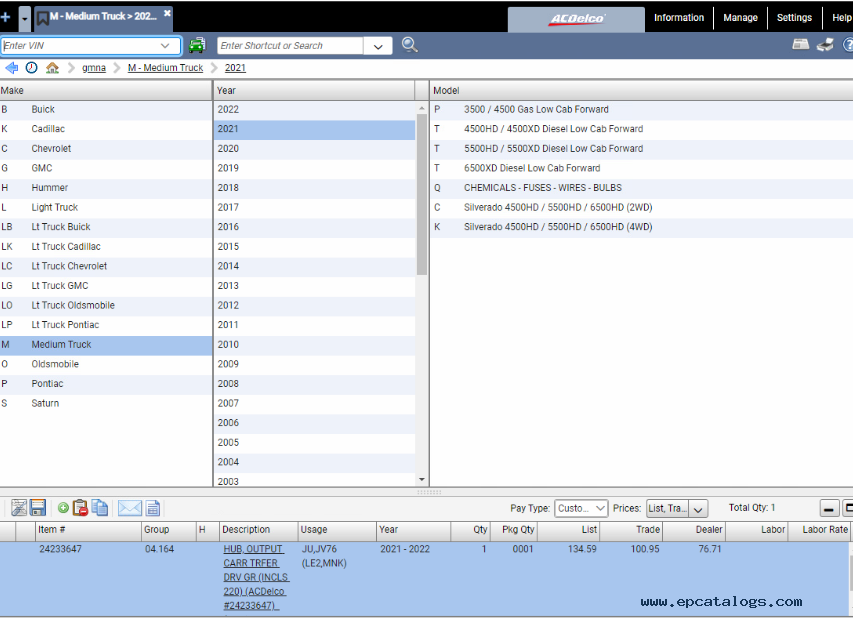Select the M - Medium Truck tab
853x618 pixels.
tap(103, 17)
